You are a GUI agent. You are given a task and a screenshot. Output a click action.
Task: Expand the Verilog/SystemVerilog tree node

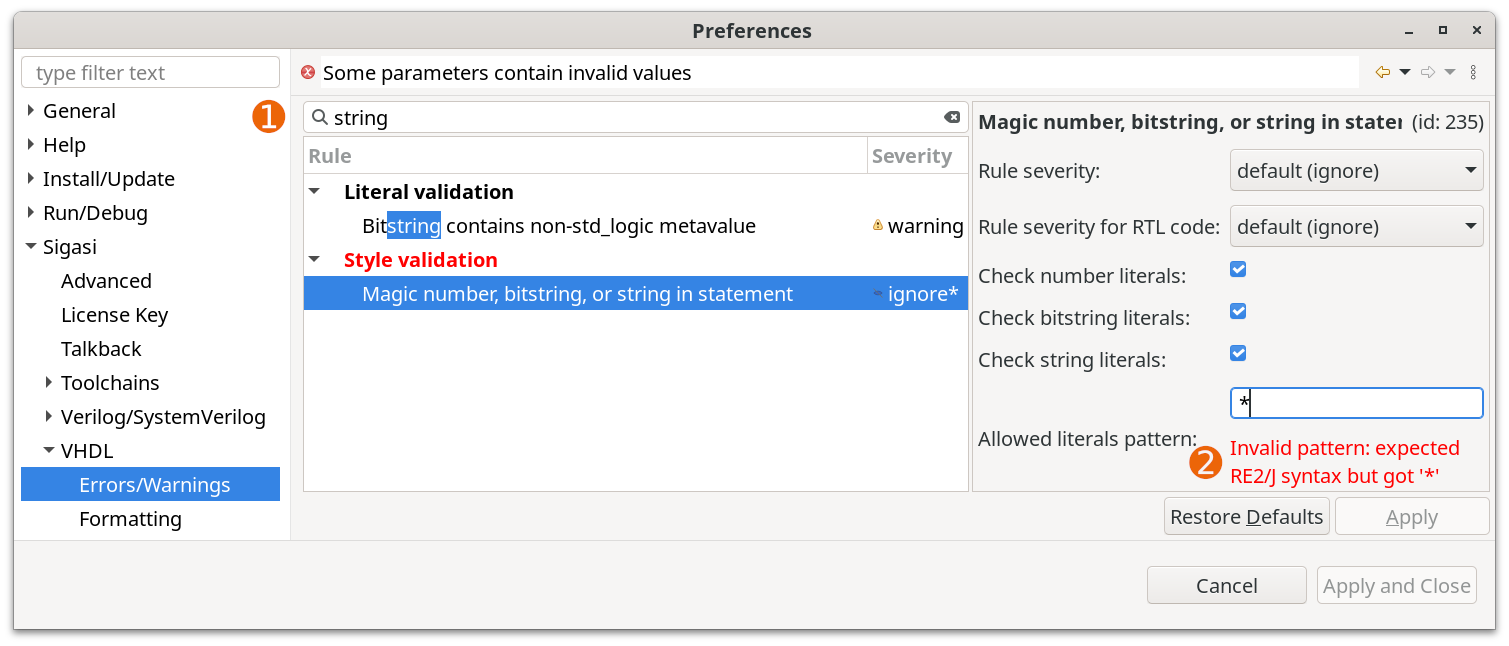point(49,416)
